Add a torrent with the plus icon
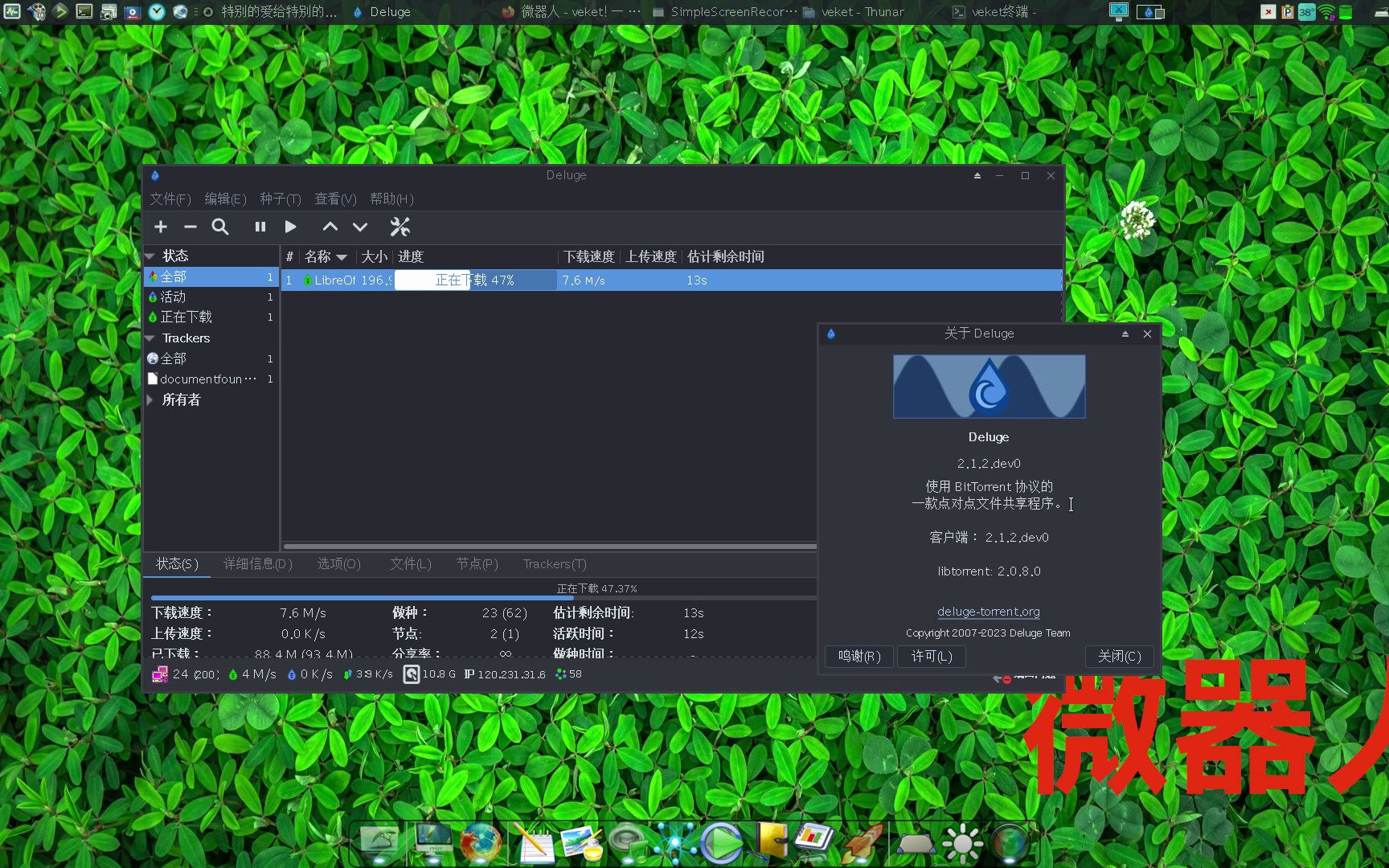The image size is (1389, 868). pos(161,227)
